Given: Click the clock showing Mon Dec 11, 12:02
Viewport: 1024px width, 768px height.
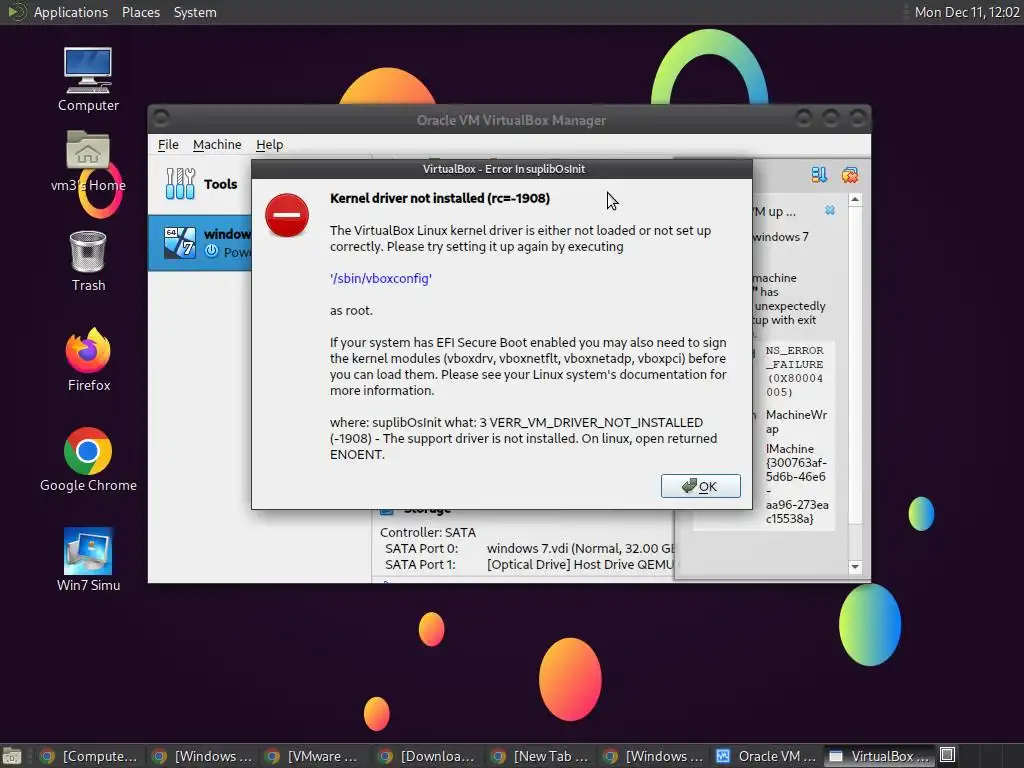Looking at the screenshot, I should 967,12.
